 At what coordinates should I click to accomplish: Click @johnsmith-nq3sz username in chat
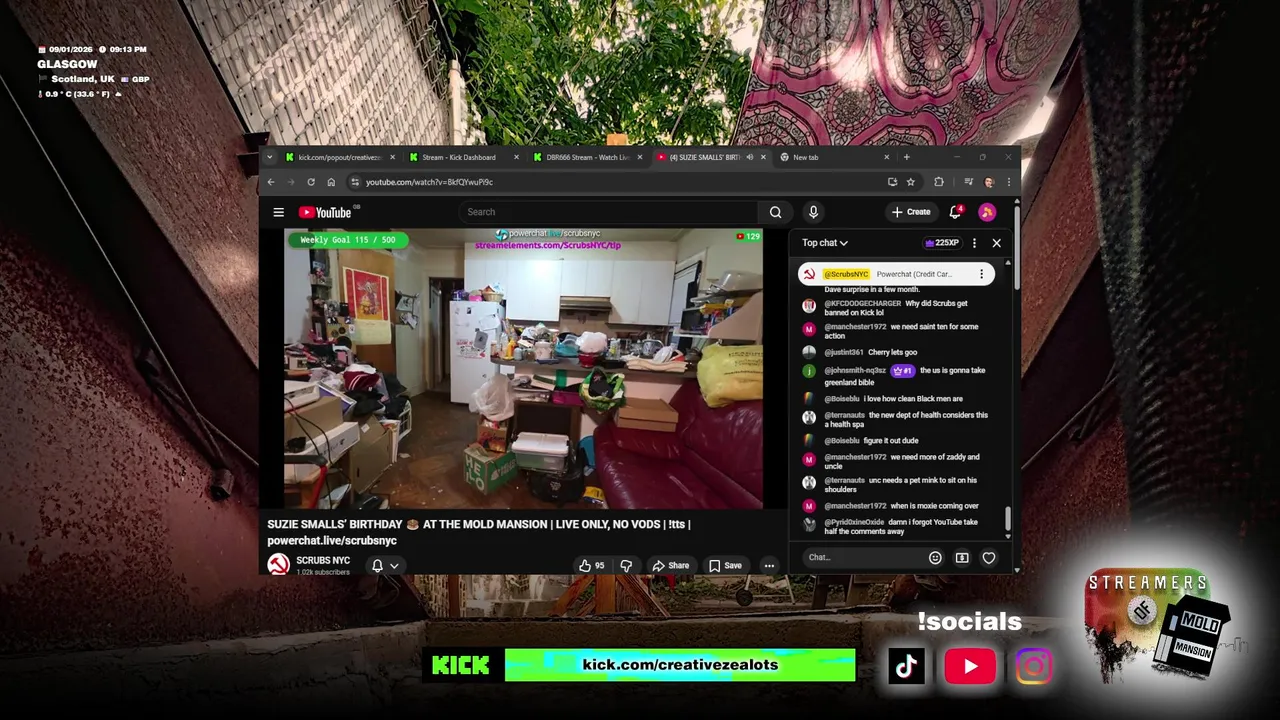[855, 370]
